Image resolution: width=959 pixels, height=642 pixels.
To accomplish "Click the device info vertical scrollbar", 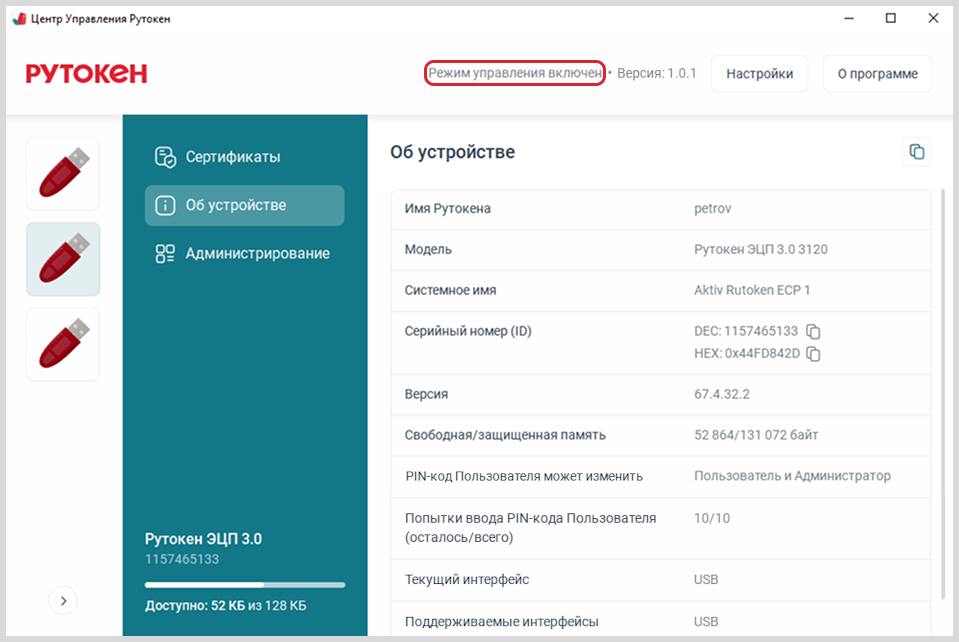I will 942,394.
